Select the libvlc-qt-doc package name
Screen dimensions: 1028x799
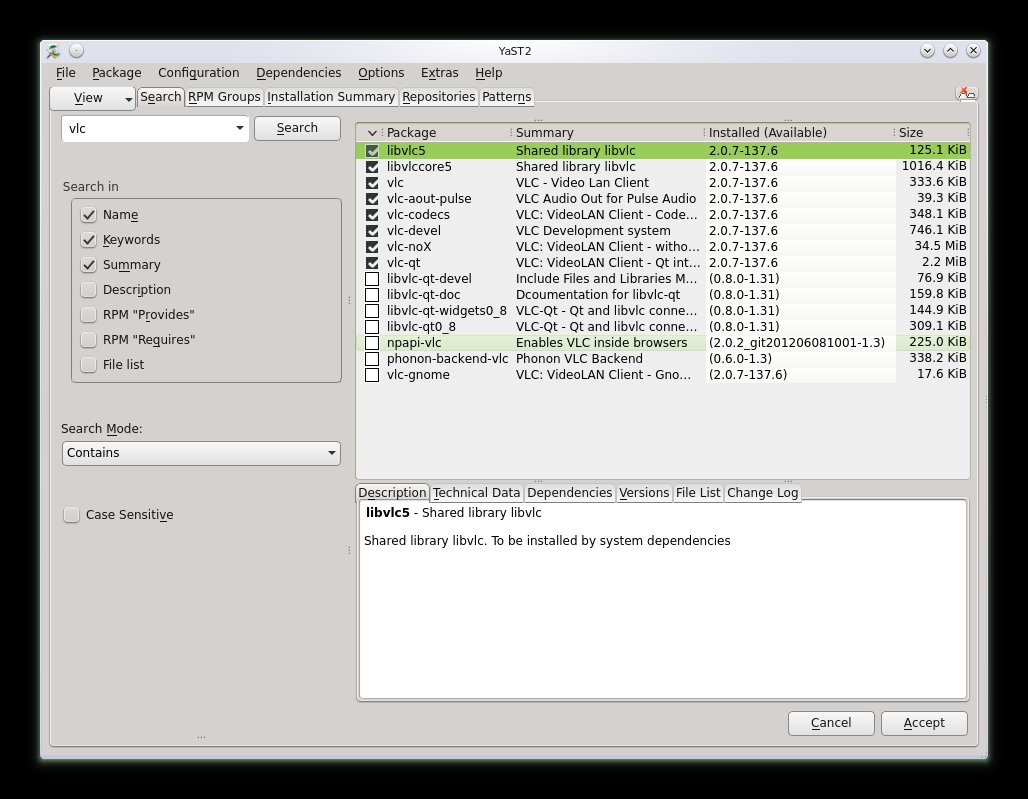click(x=423, y=295)
